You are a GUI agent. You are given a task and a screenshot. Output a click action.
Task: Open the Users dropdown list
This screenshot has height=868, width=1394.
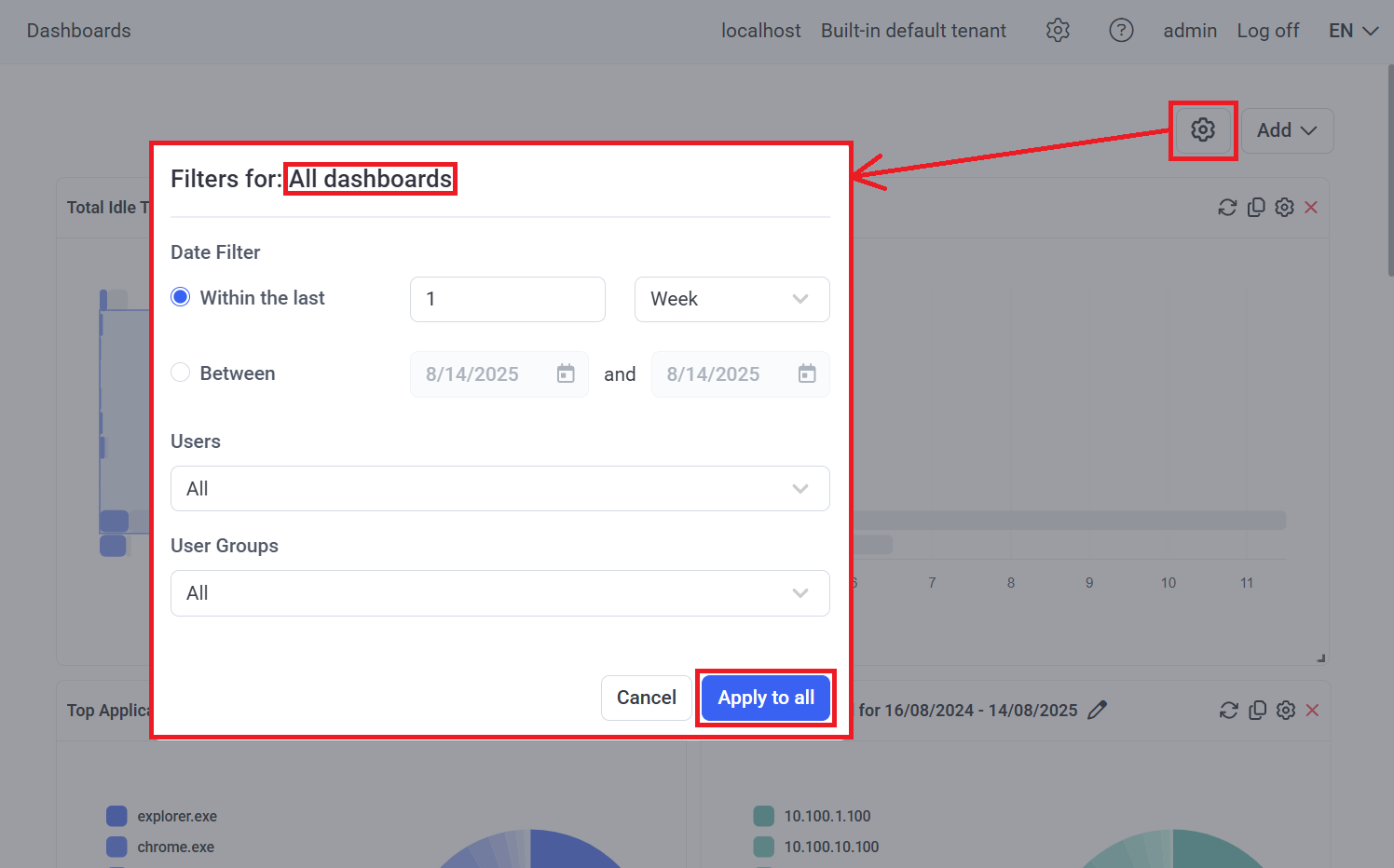pyautogui.click(x=499, y=489)
